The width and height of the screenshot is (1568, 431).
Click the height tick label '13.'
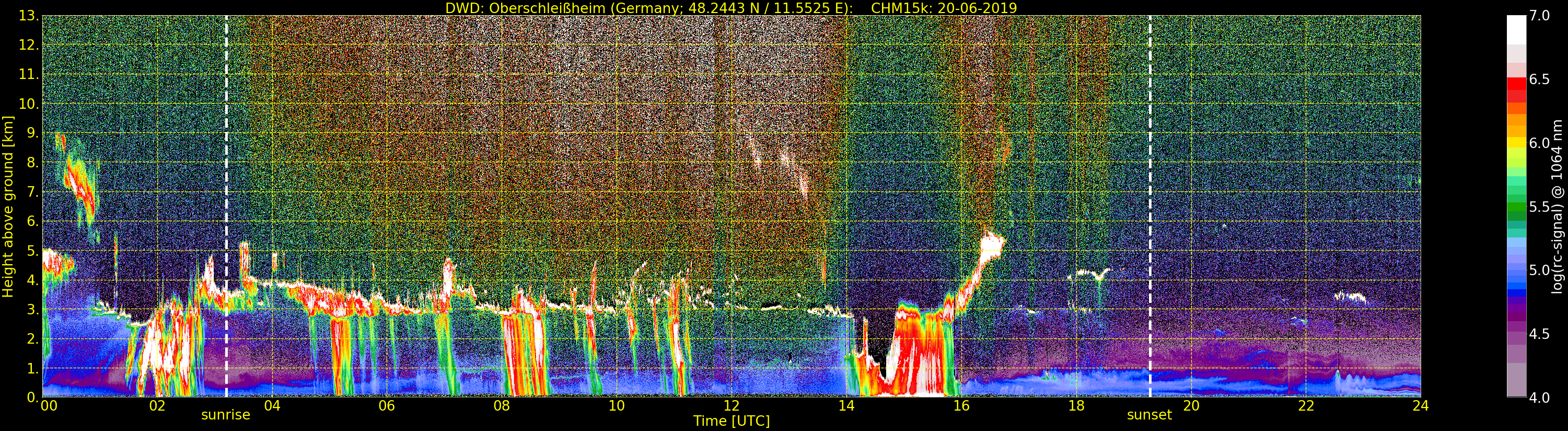(x=29, y=16)
